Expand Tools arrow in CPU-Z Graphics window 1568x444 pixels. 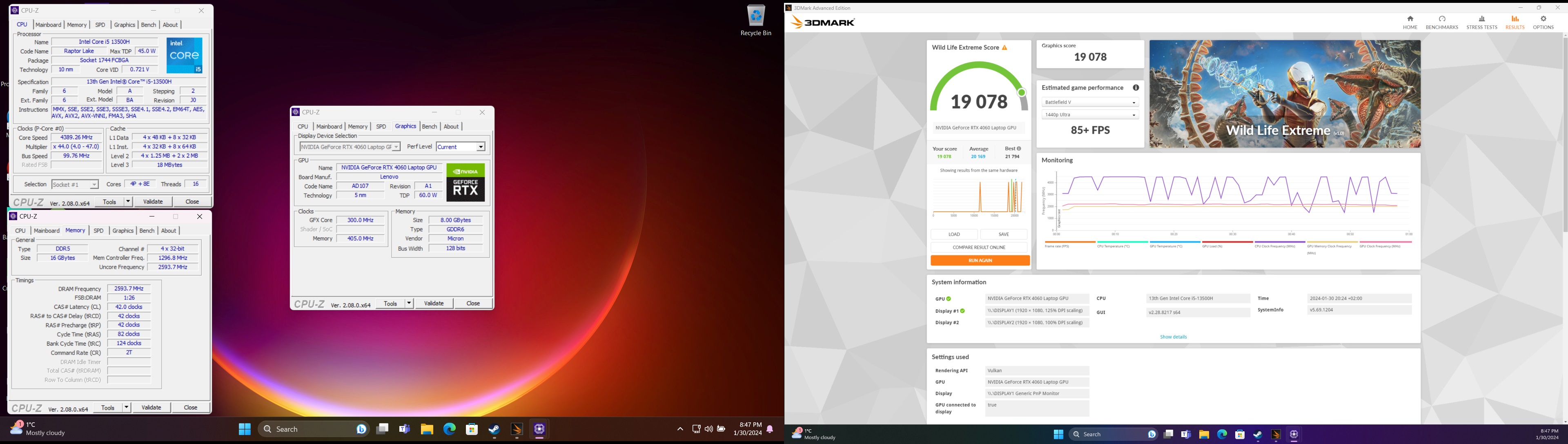pos(408,303)
